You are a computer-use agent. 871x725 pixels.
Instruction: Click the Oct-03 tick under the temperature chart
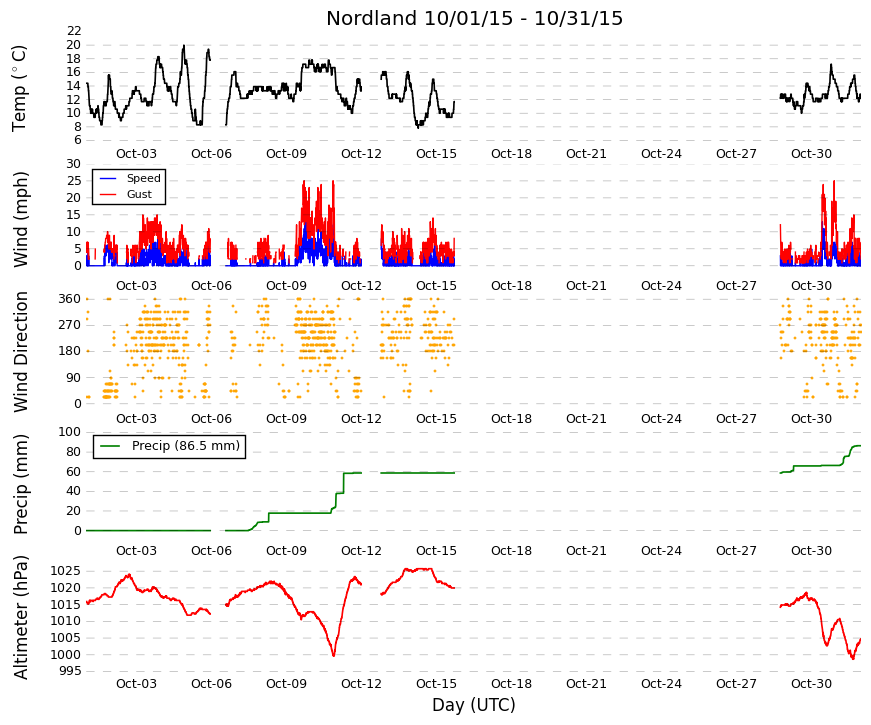pyautogui.click(x=136, y=154)
